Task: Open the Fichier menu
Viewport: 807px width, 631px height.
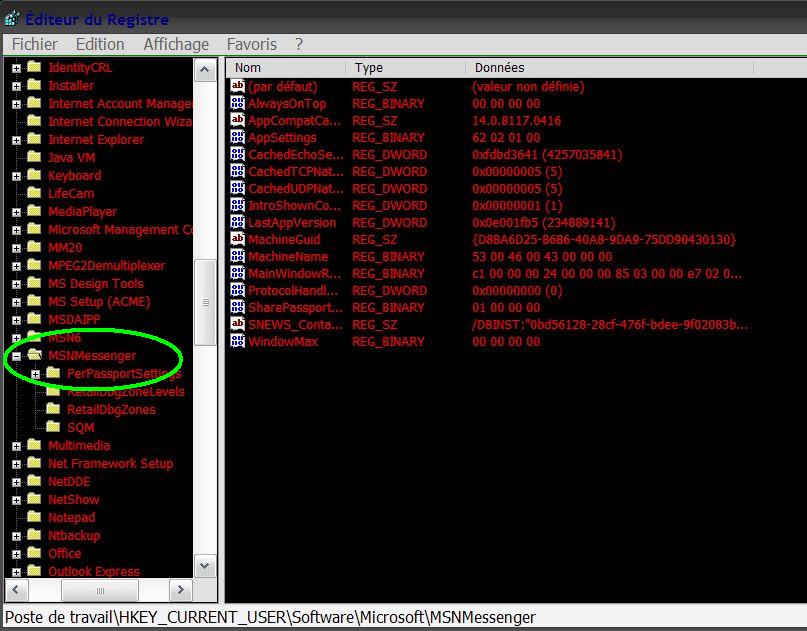Action: [x=34, y=45]
